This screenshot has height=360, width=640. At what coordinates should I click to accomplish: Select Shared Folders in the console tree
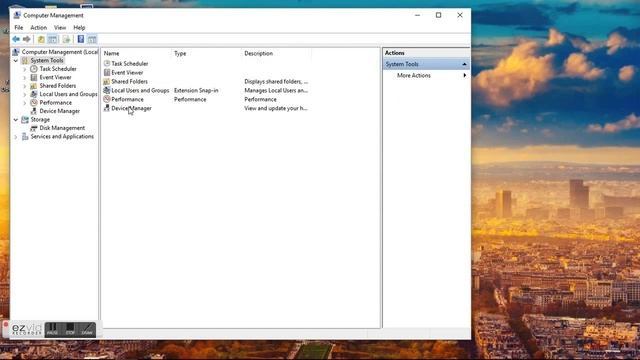(58, 86)
